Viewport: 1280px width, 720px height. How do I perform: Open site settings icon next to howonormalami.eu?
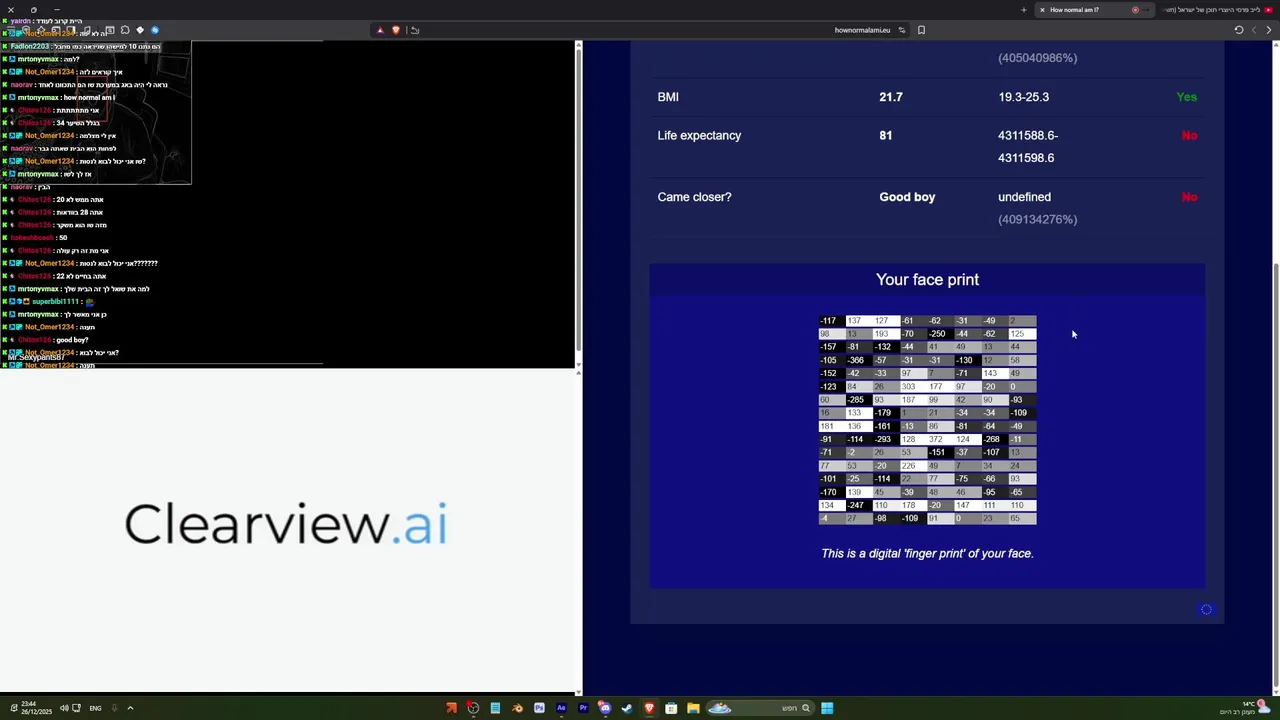pos(901,30)
